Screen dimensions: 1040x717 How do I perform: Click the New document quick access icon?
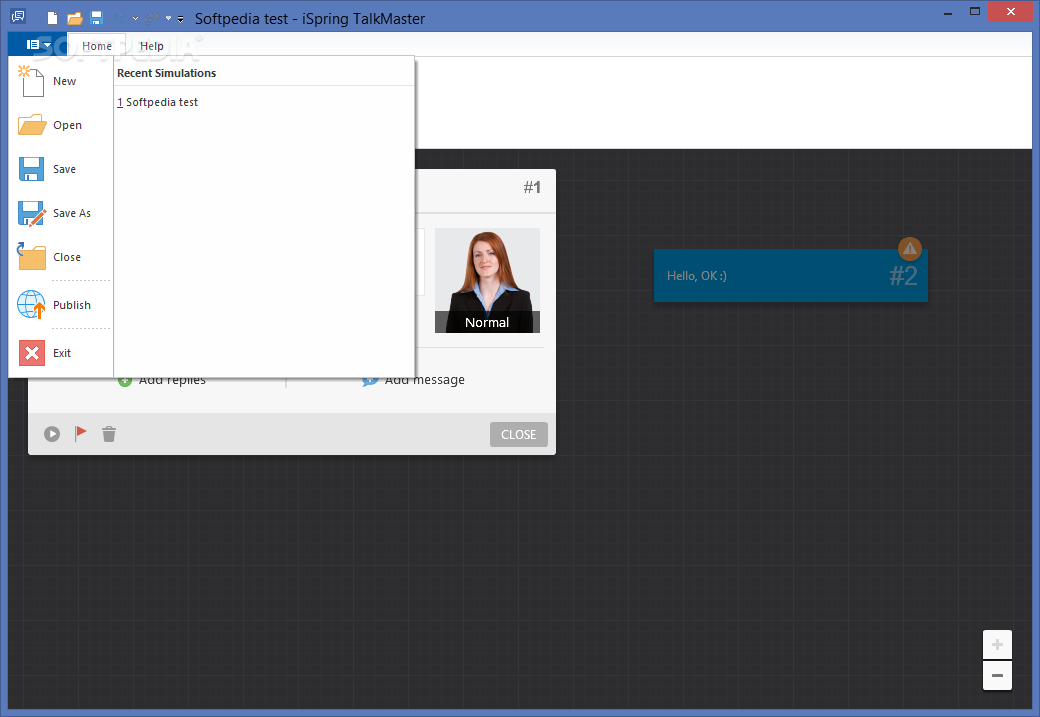52,18
